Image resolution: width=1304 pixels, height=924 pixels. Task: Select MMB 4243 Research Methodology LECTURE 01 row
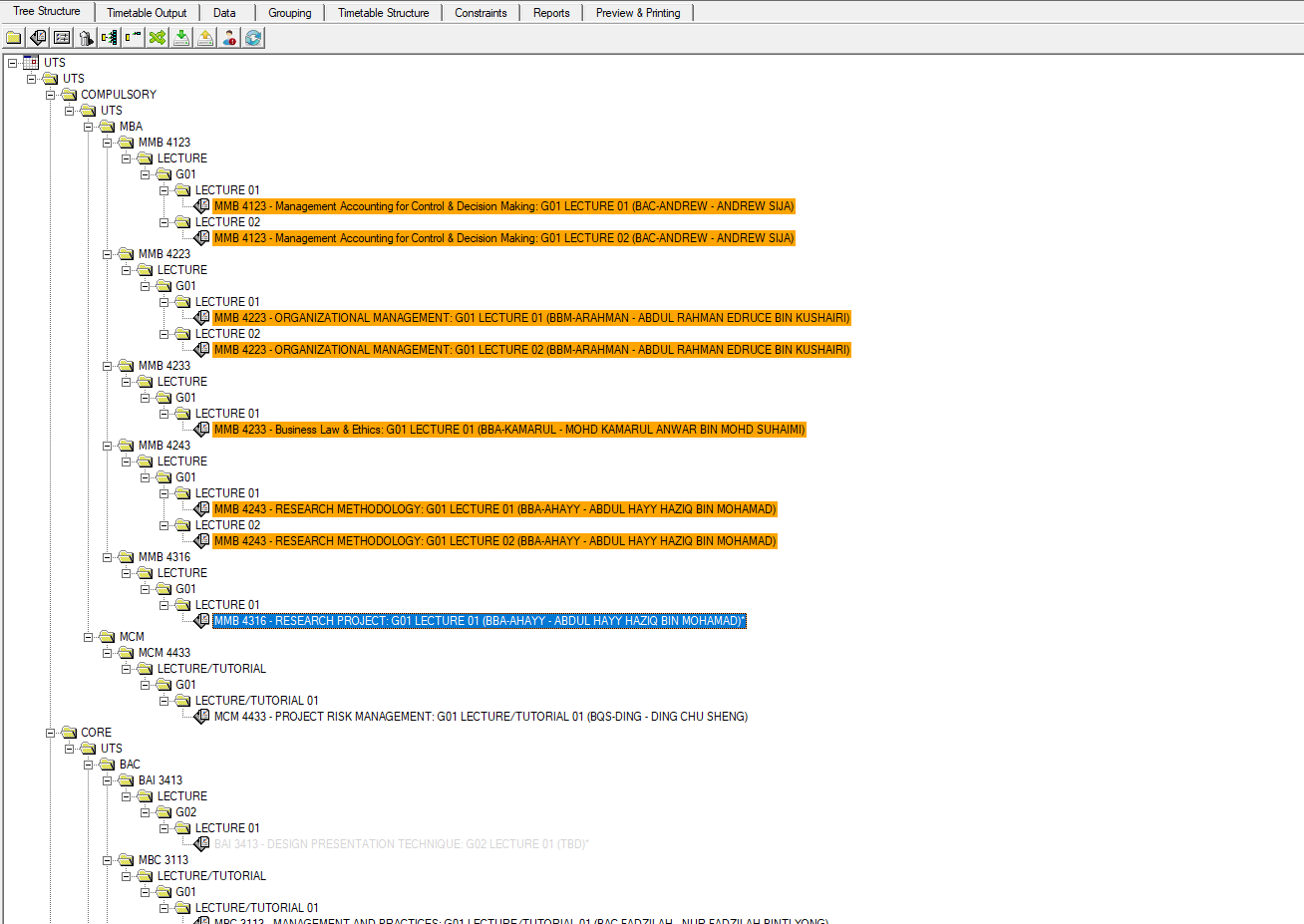click(494, 509)
